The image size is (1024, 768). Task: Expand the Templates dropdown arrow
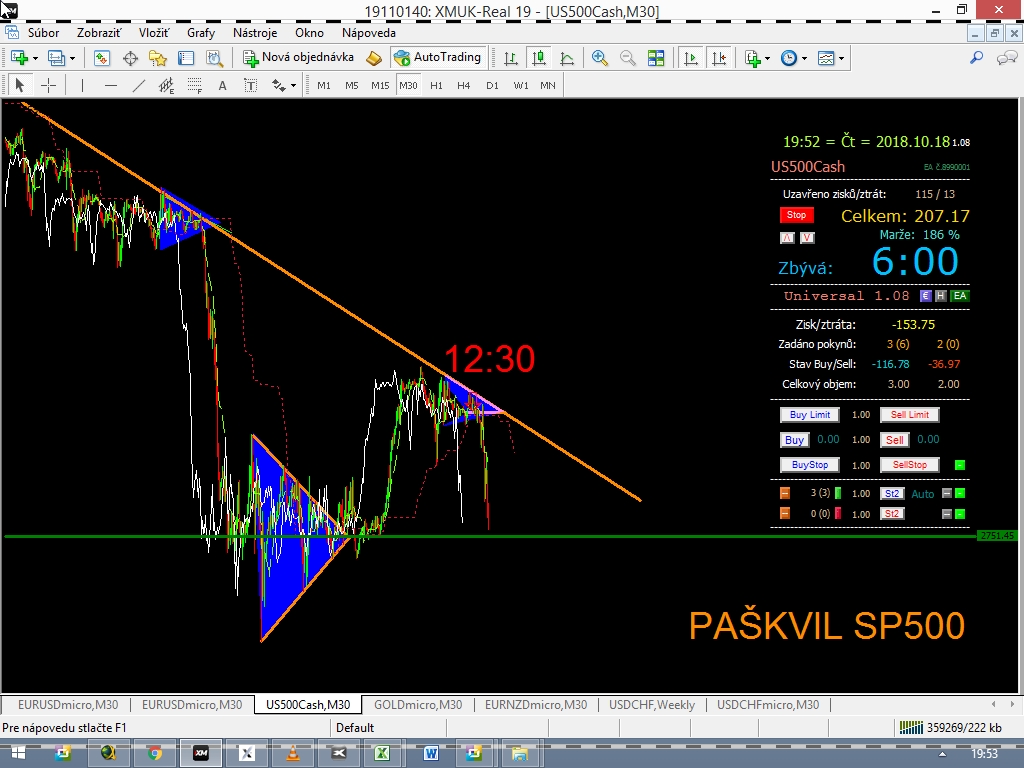[x=842, y=58]
